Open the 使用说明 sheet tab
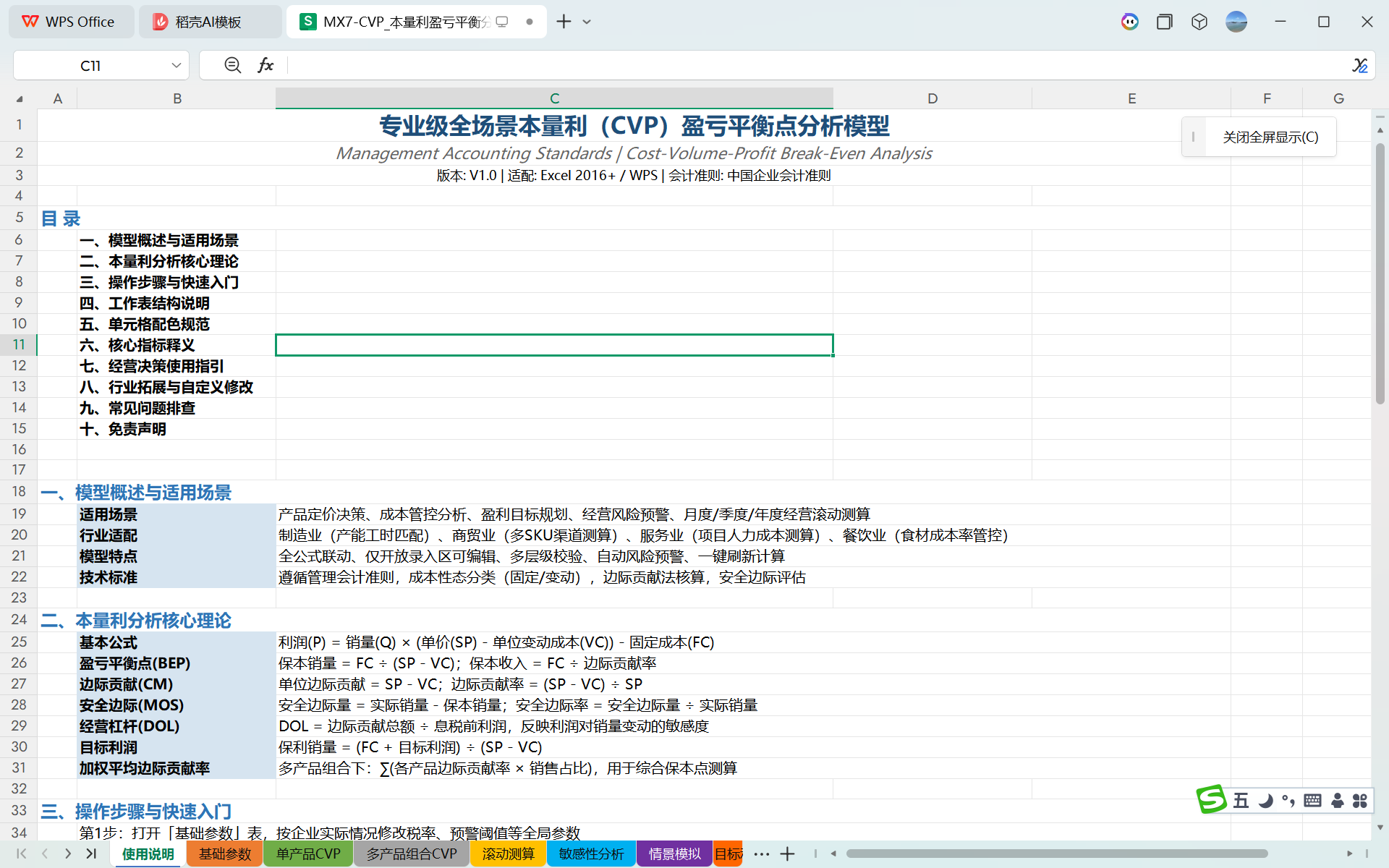 pos(148,854)
